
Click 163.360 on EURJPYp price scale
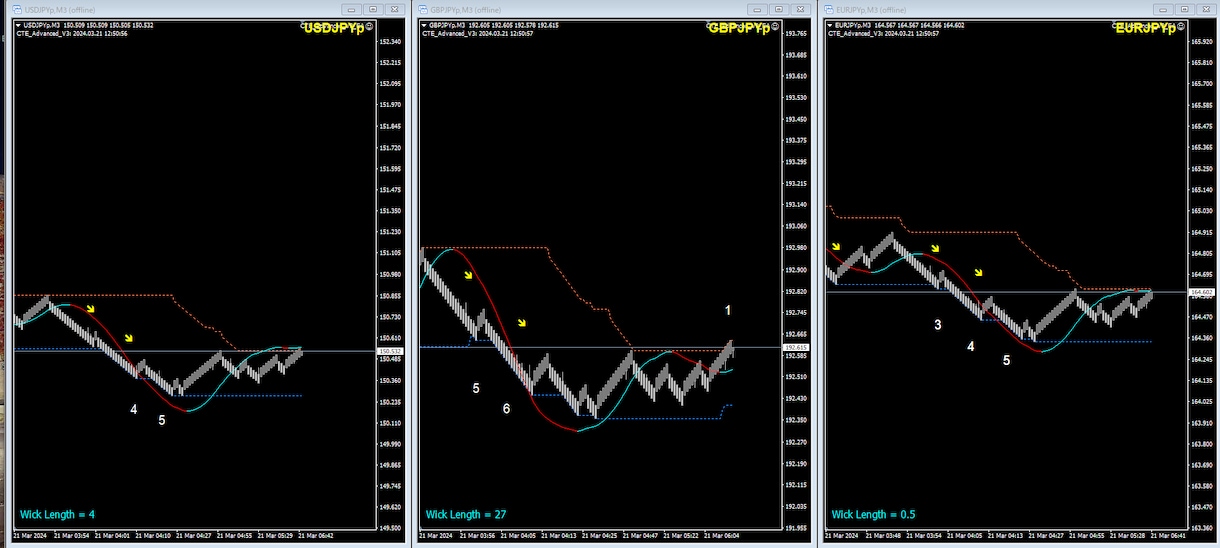point(1201,529)
